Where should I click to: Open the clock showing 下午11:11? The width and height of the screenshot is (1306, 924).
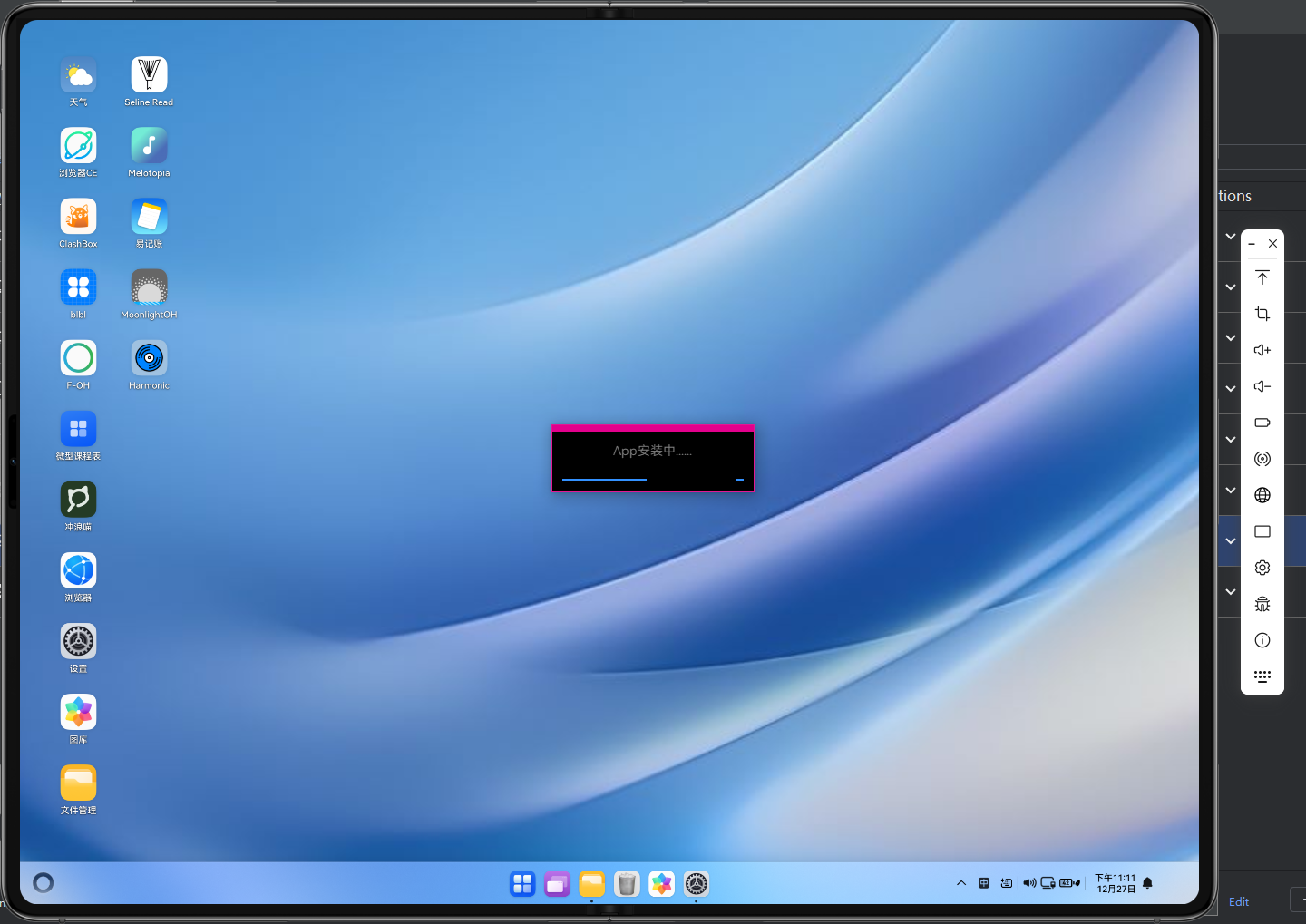click(x=1115, y=883)
